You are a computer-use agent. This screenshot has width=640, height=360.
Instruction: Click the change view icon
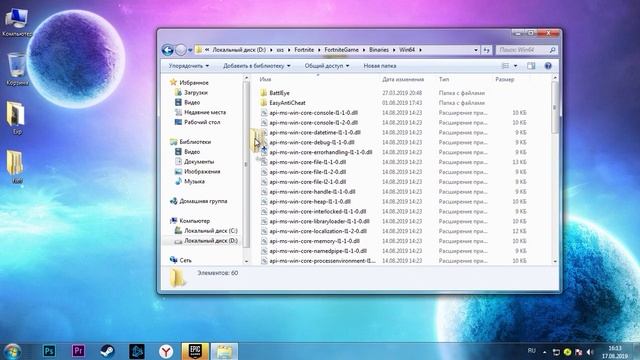(505, 66)
